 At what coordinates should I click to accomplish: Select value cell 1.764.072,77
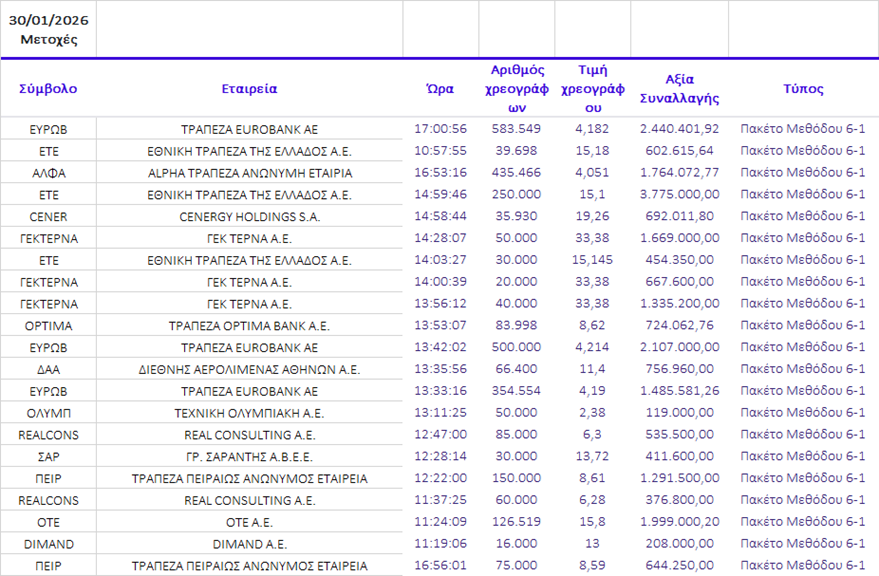point(679,173)
